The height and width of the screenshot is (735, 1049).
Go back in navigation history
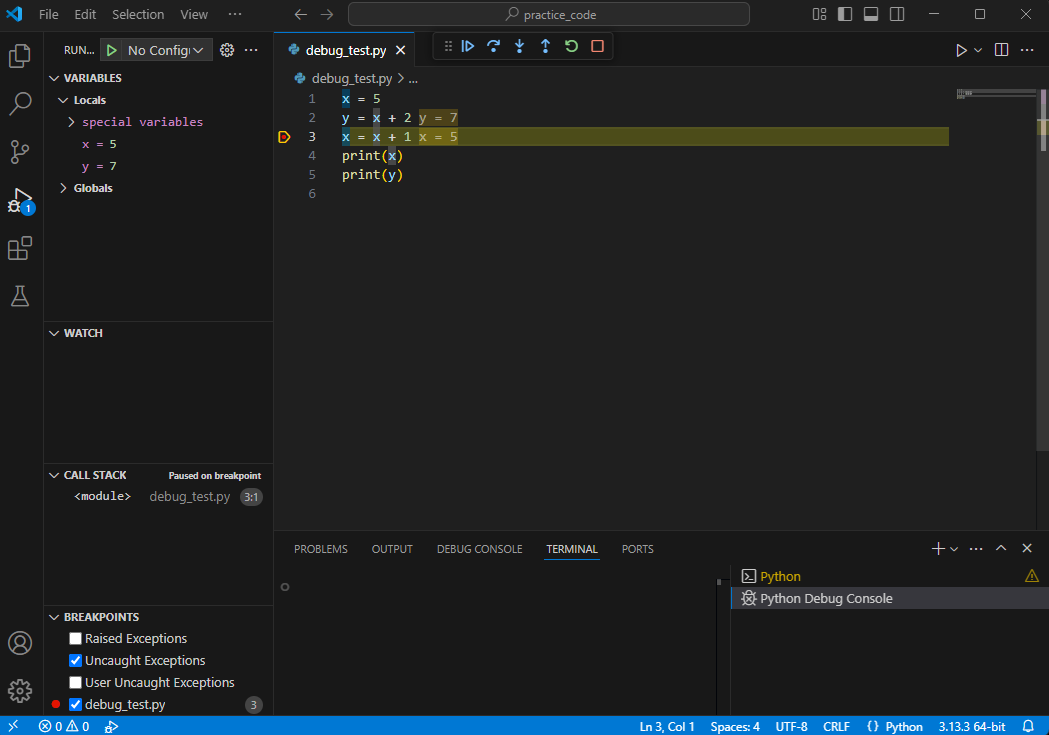pyautogui.click(x=301, y=14)
